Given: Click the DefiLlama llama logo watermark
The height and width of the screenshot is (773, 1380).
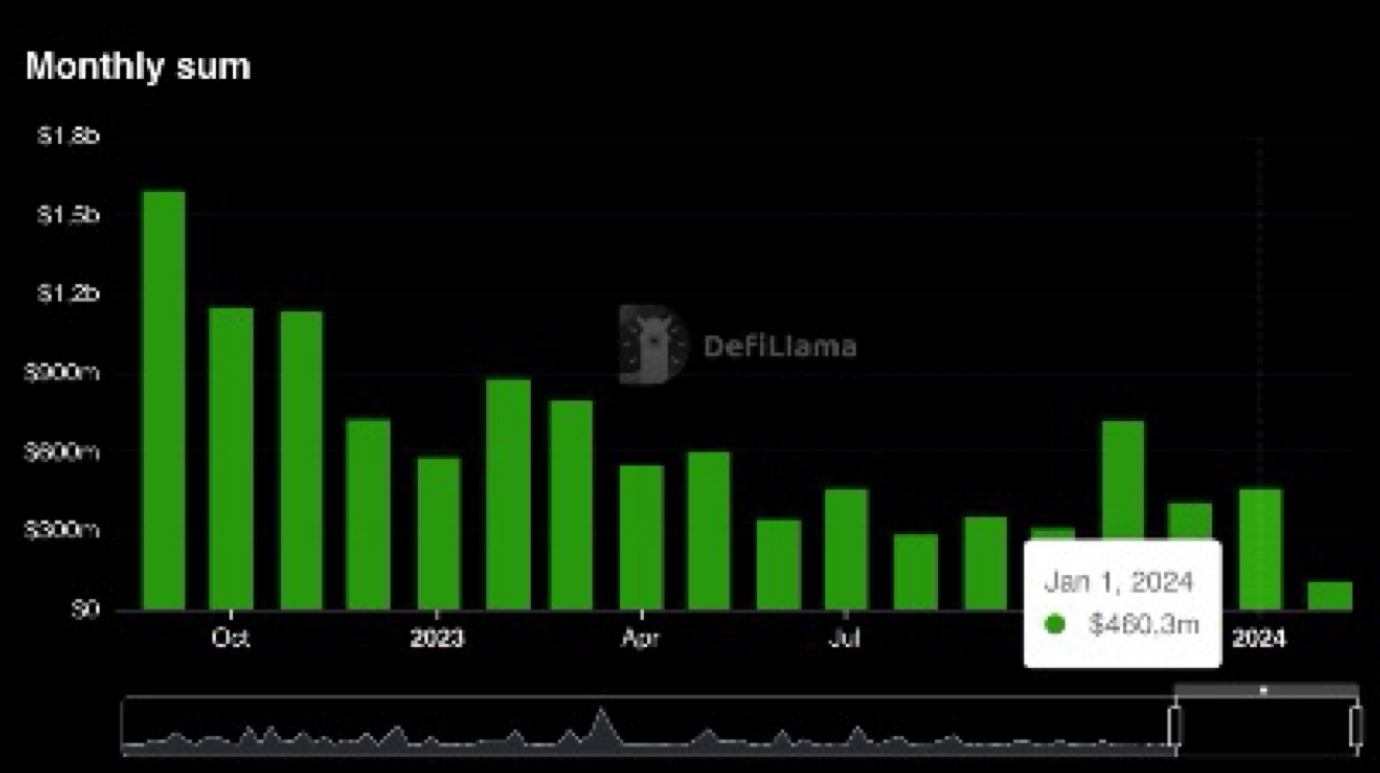Looking at the screenshot, I should point(653,345).
